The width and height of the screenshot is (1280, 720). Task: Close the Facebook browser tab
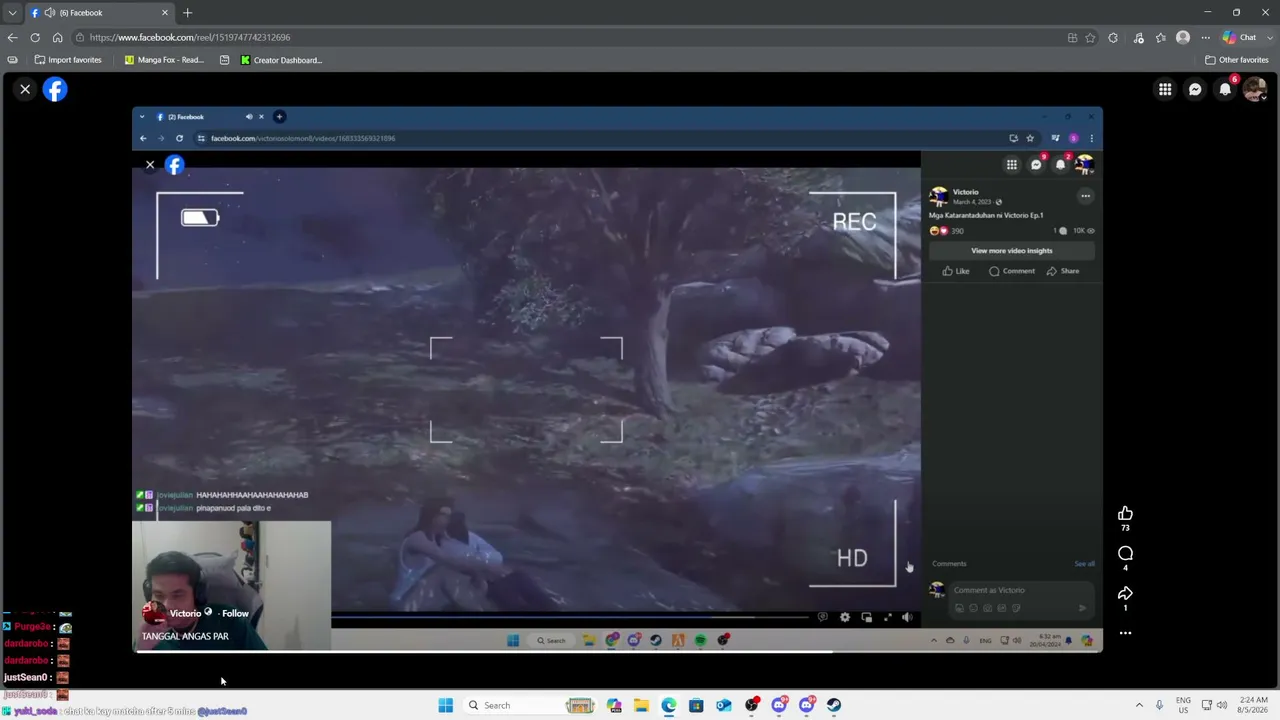(165, 13)
